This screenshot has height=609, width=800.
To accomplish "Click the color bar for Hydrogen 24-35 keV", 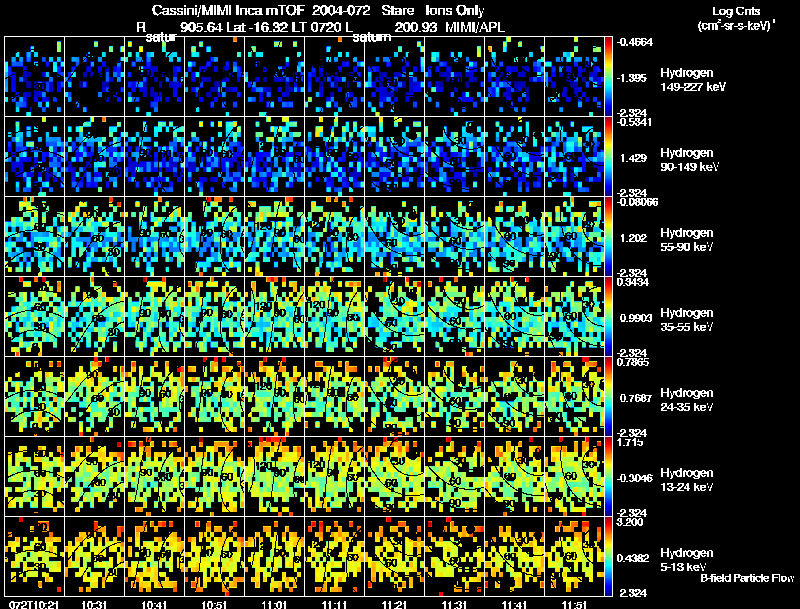I will coord(608,396).
